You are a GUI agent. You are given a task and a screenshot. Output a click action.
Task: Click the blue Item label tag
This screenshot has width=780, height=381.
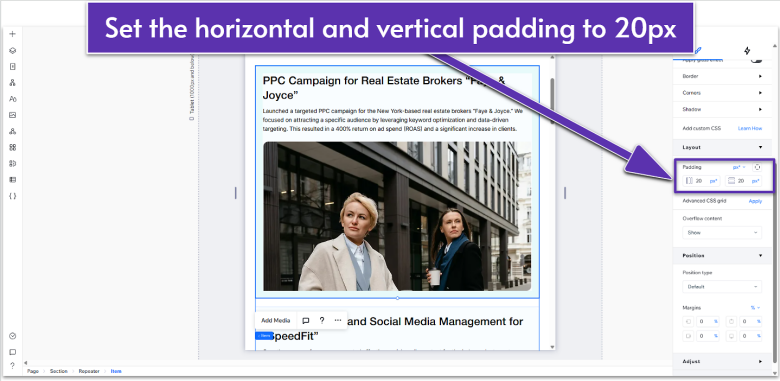coord(264,336)
